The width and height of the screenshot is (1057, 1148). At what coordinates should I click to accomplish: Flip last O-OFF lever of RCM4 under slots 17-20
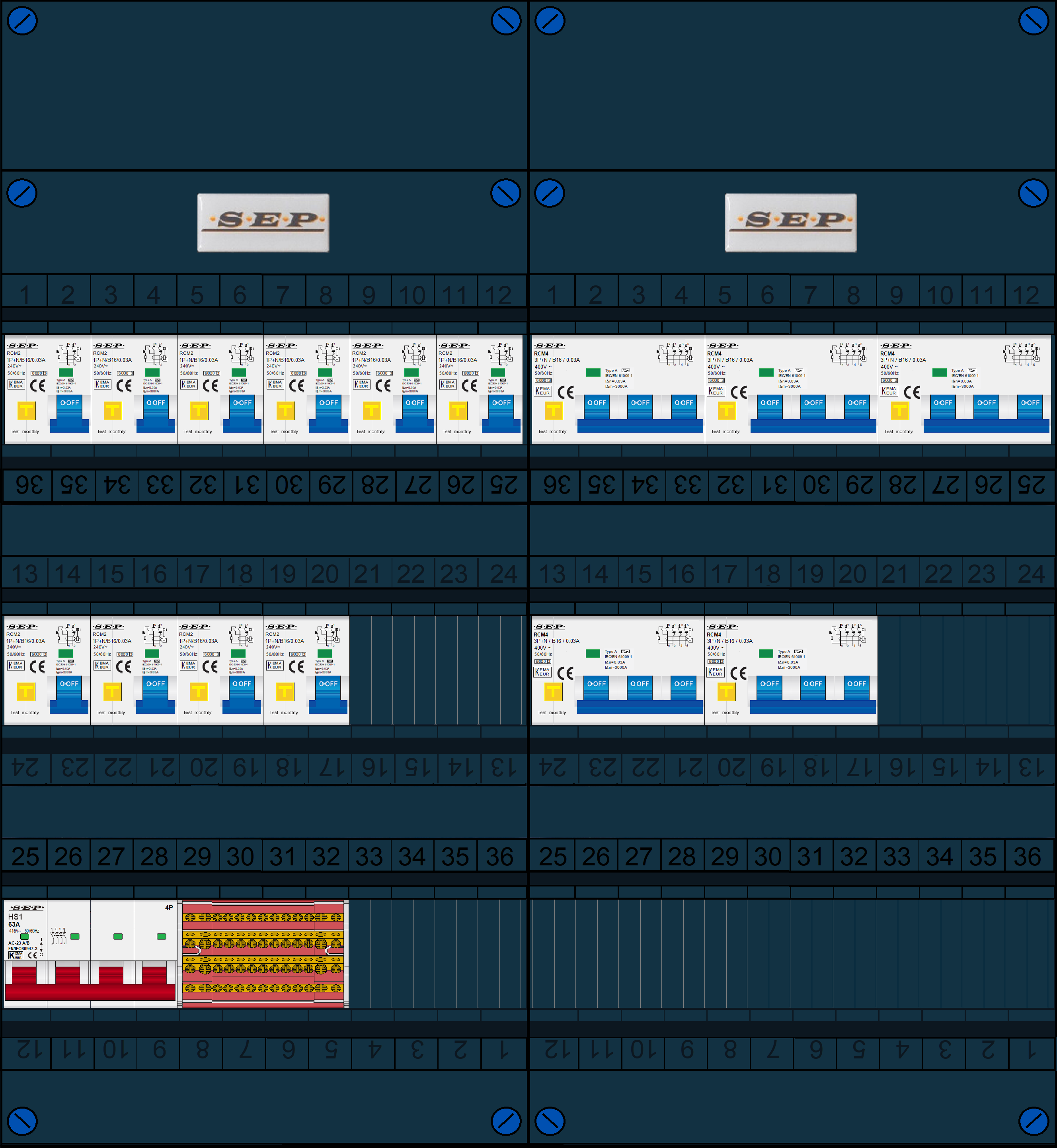(x=856, y=688)
